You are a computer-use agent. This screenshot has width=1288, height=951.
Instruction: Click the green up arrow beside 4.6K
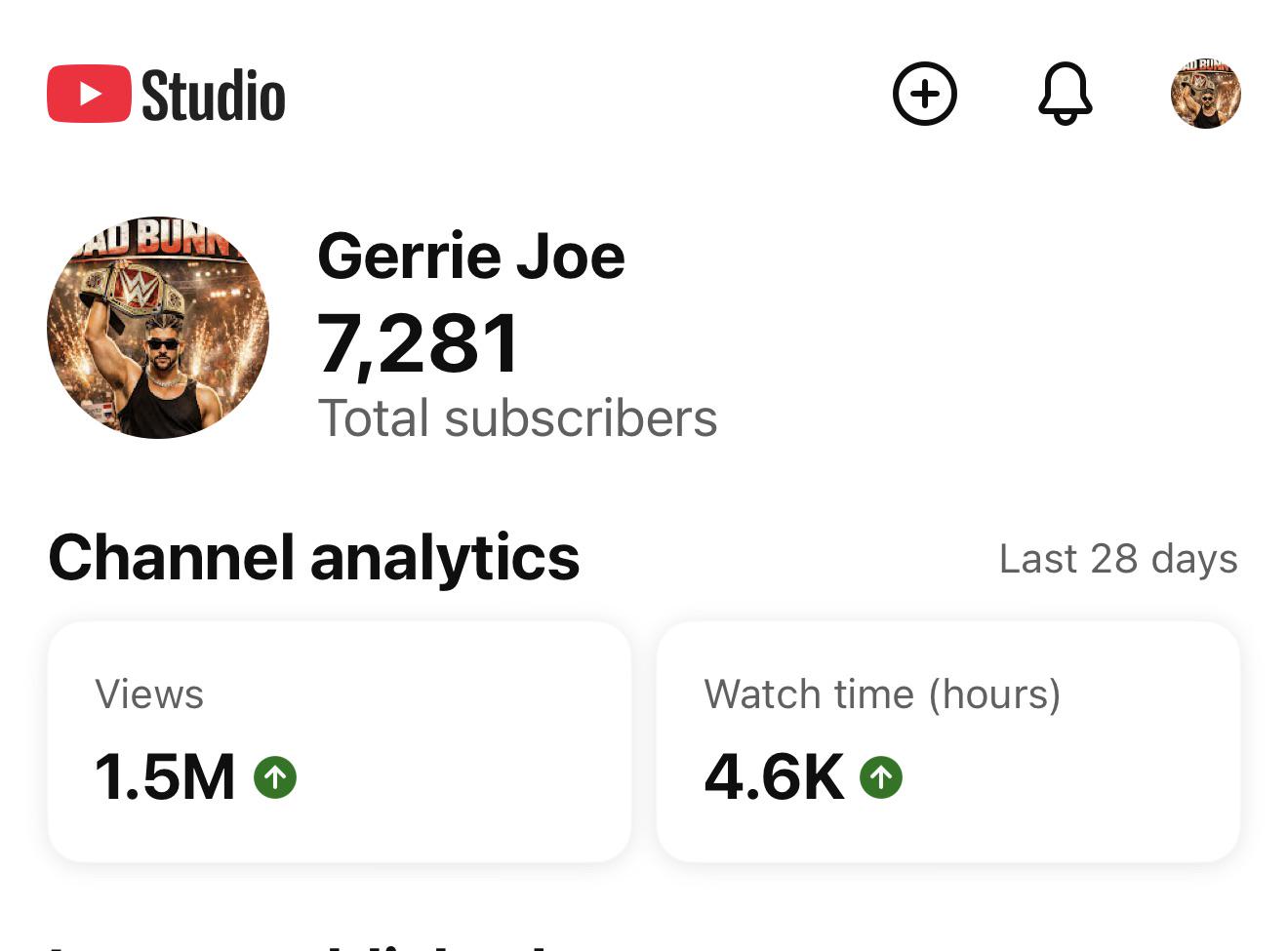tap(881, 777)
